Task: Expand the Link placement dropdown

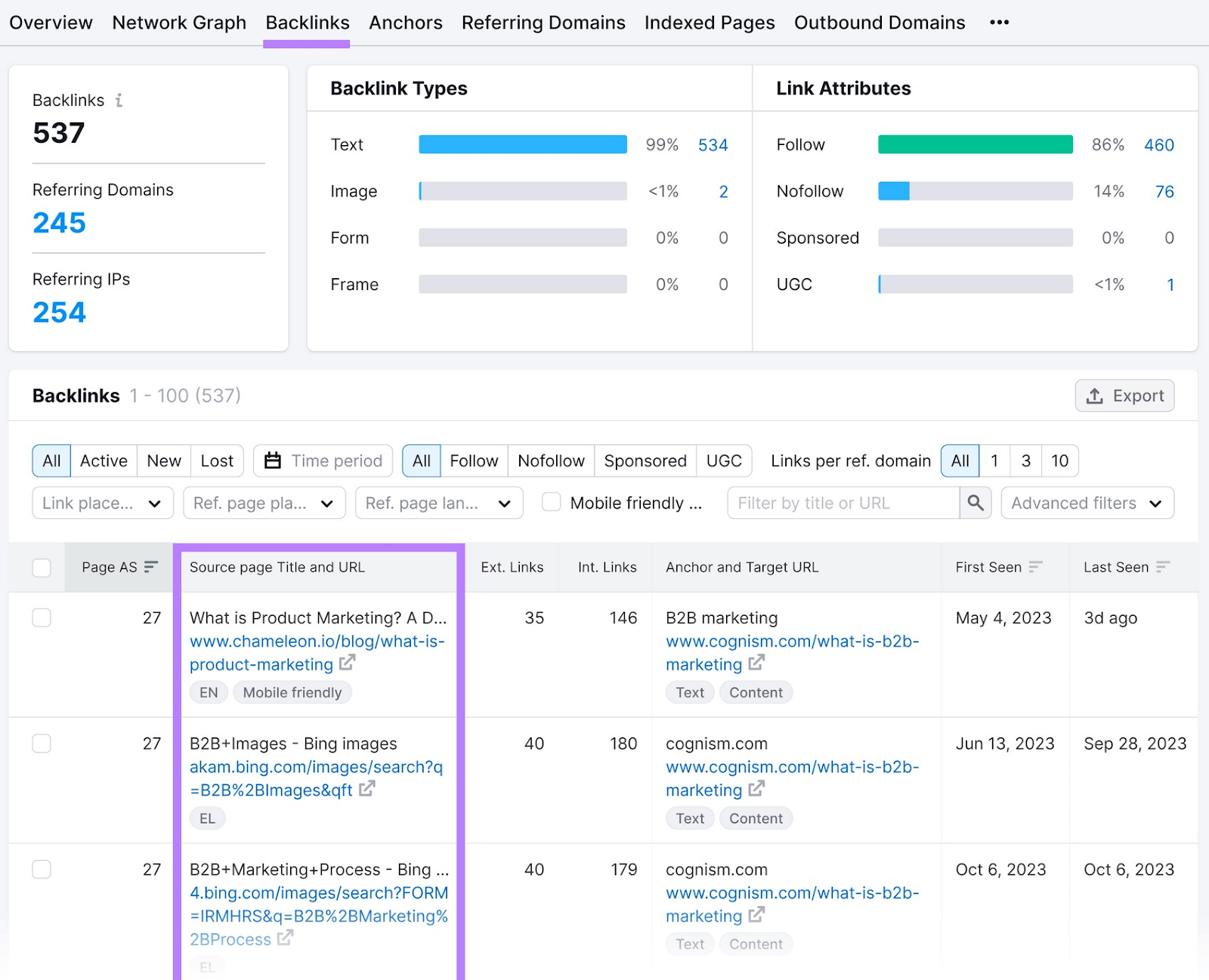Action: point(103,503)
